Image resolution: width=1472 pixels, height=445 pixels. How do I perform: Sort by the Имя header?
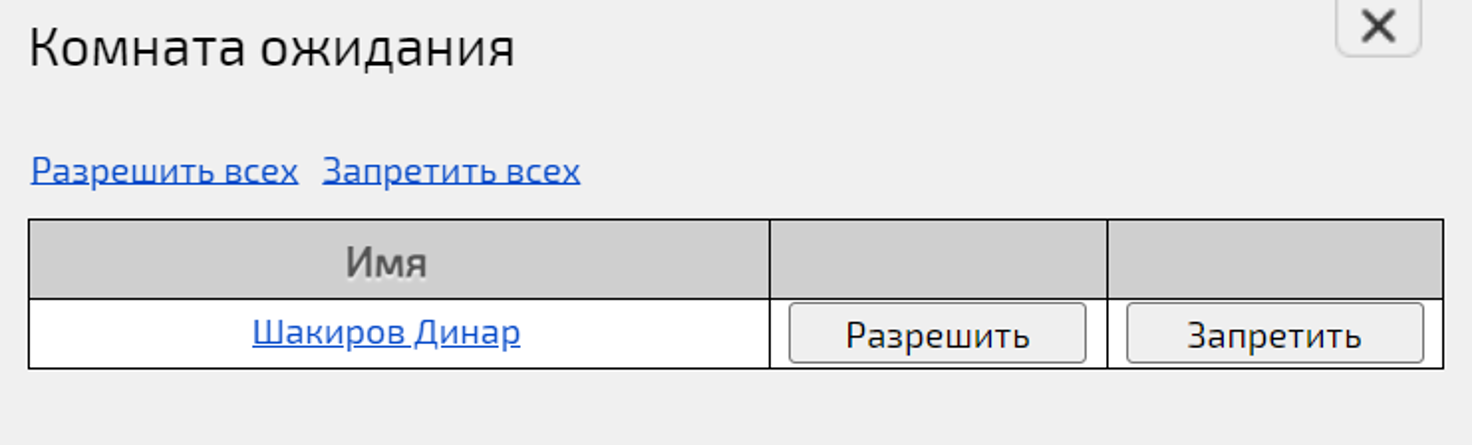click(x=386, y=262)
